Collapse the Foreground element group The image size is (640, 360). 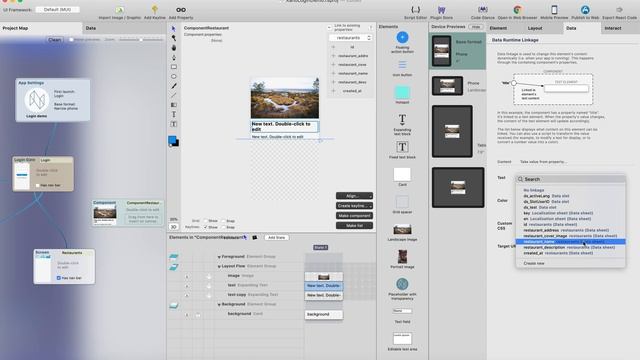[219, 257]
